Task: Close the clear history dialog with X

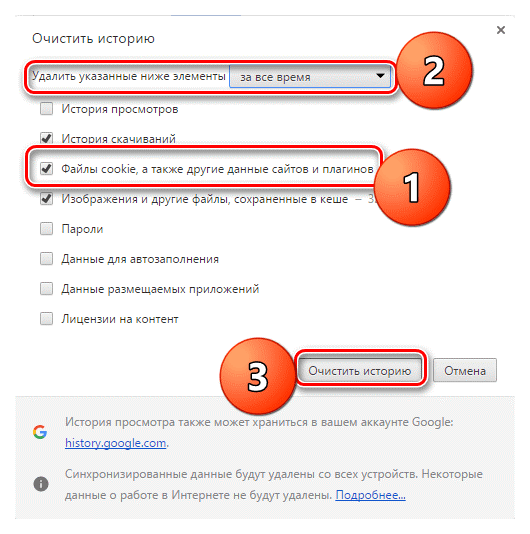Action: tap(500, 30)
